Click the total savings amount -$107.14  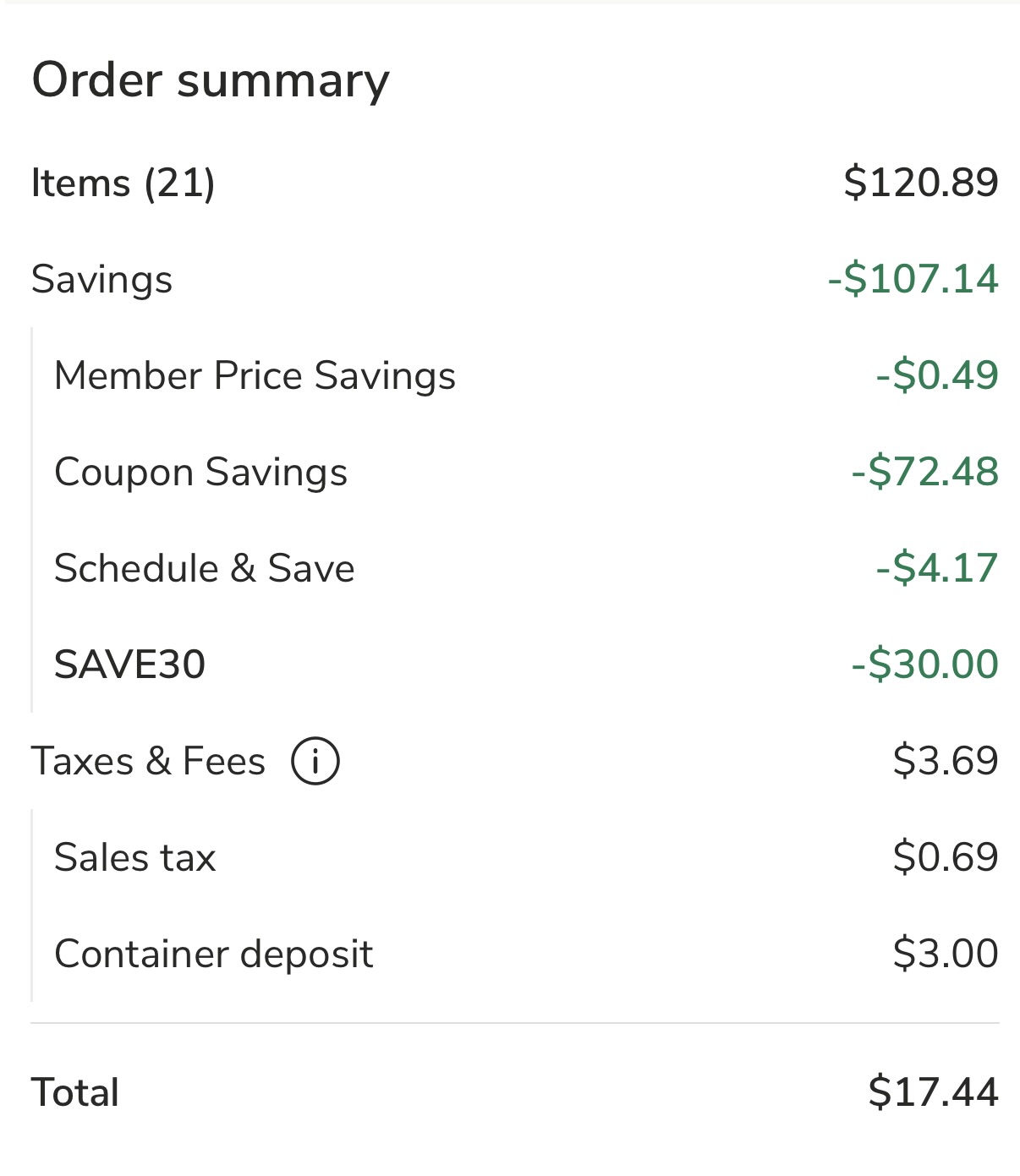pos(913,279)
